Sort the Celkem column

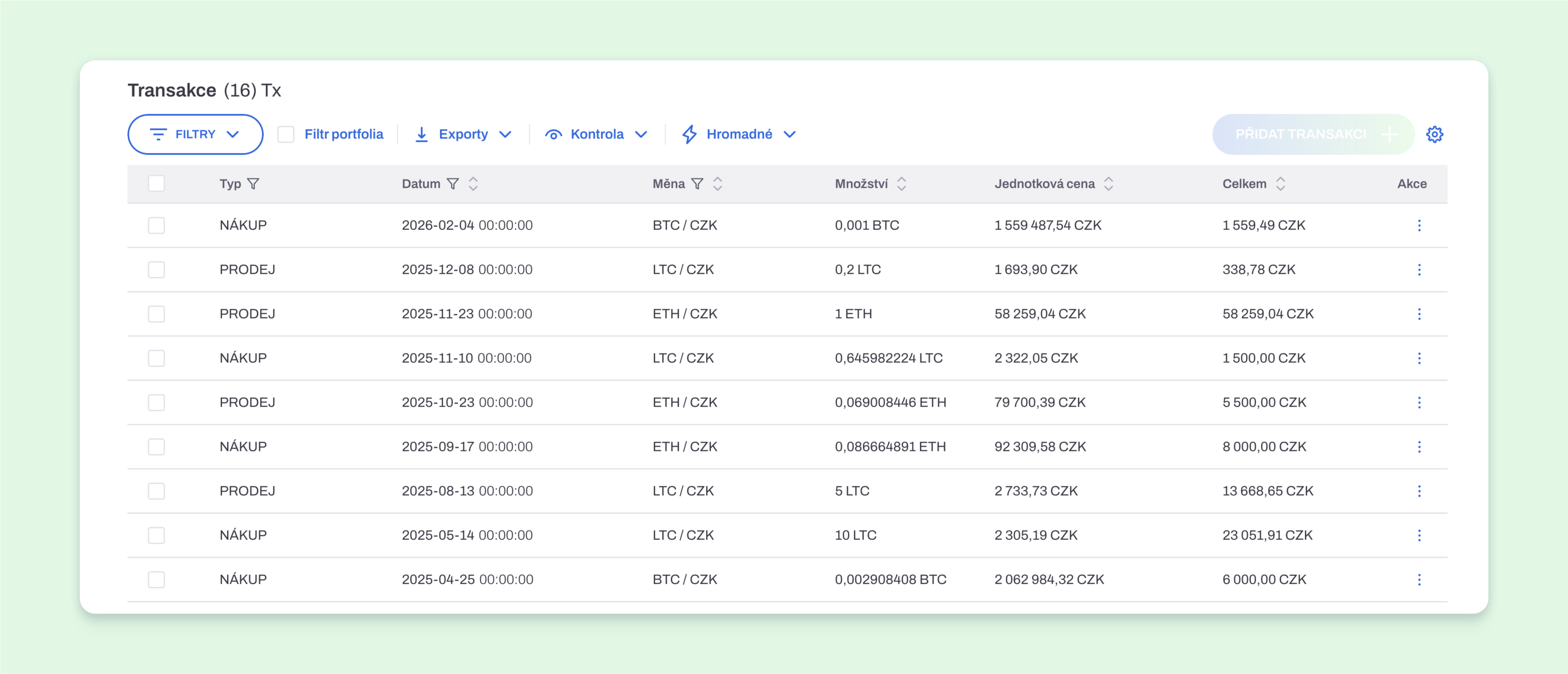coord(1280,184)
